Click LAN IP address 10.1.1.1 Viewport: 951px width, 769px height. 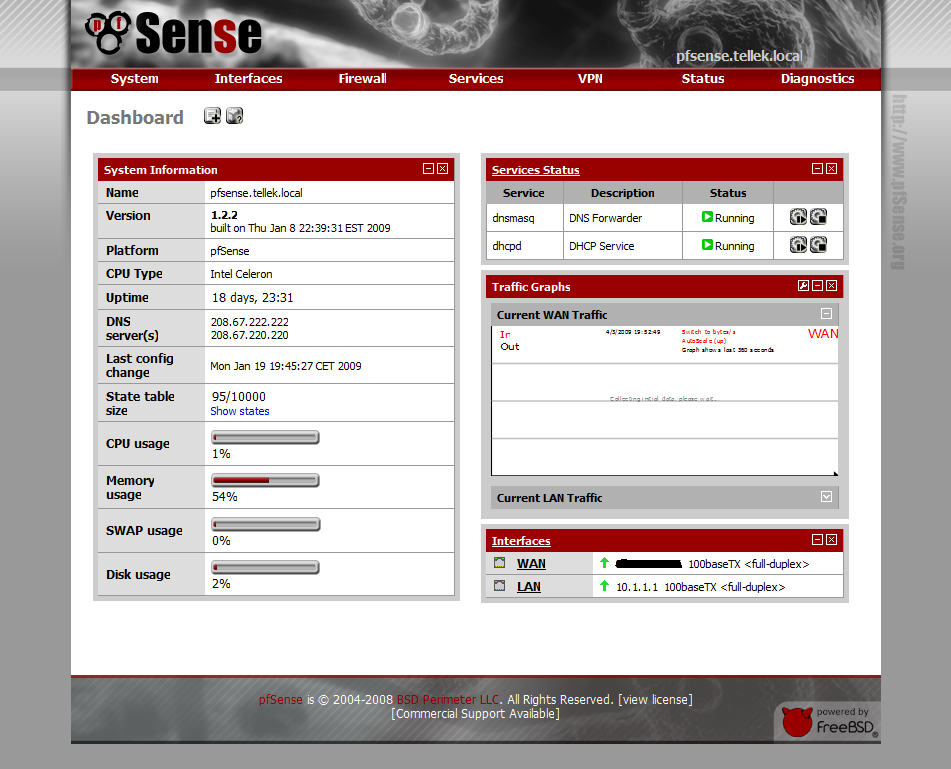coord(637,587)
